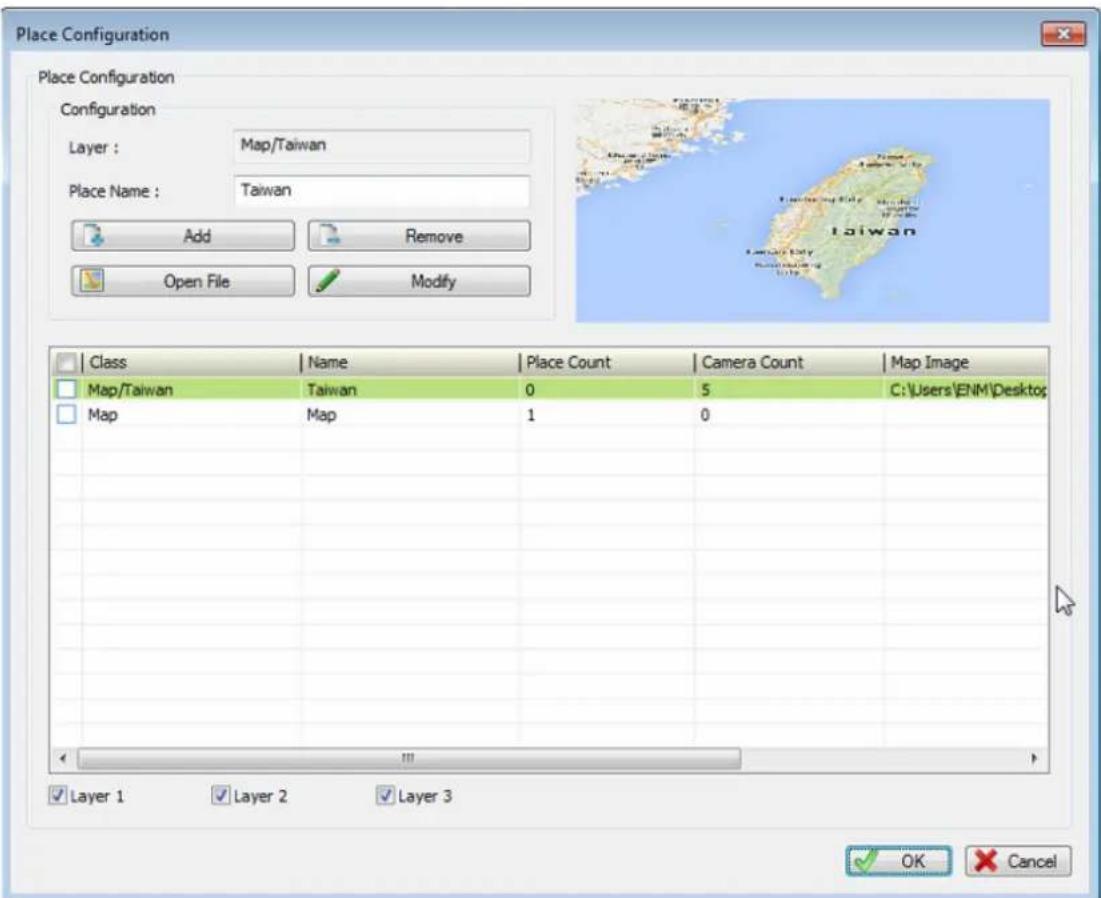The image size is (1101, 898).
Task: Click the document icon on Remove button
Action: (x=330, y=235)
